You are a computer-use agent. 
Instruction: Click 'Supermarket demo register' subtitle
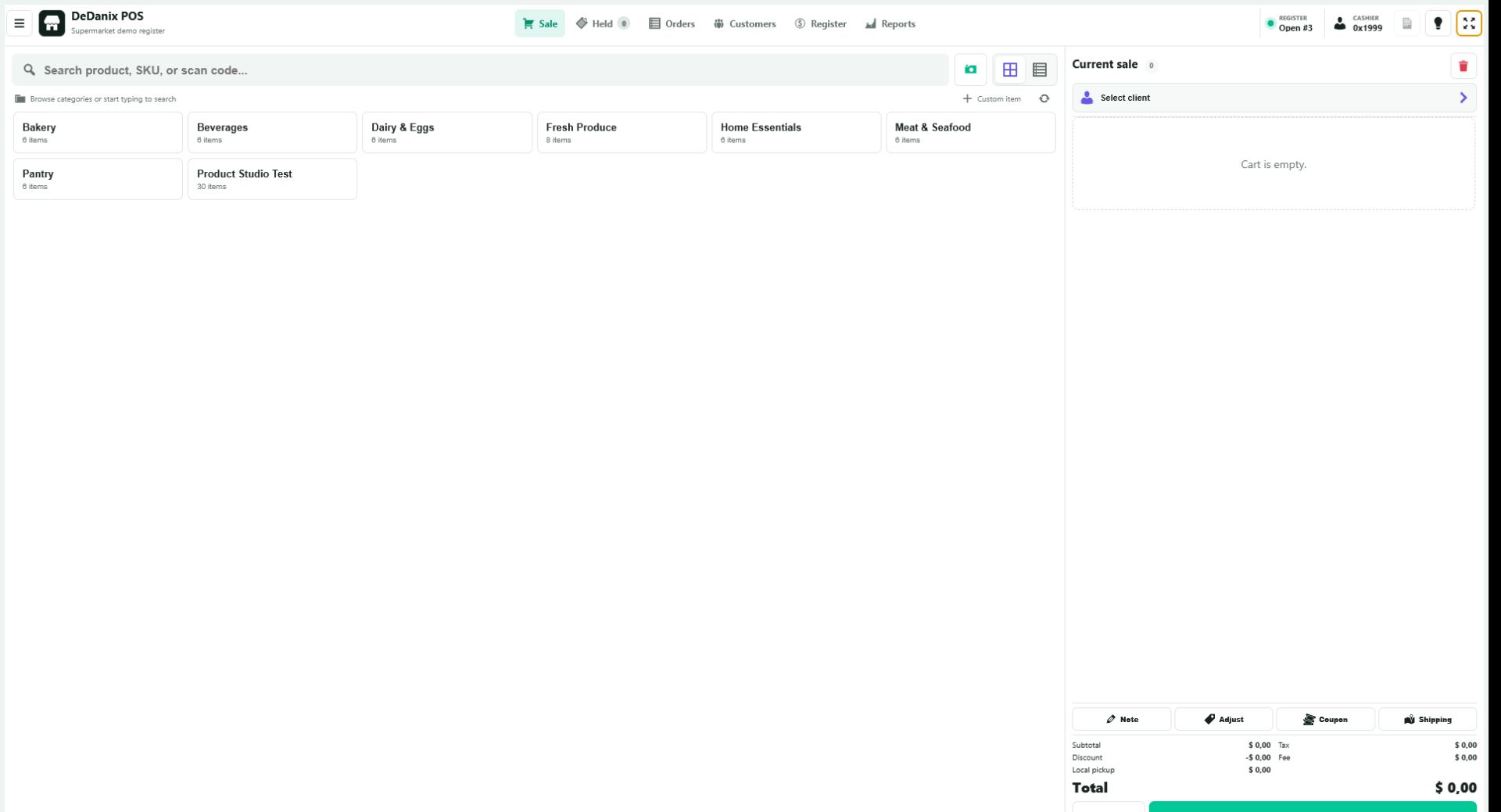point(118,31)
